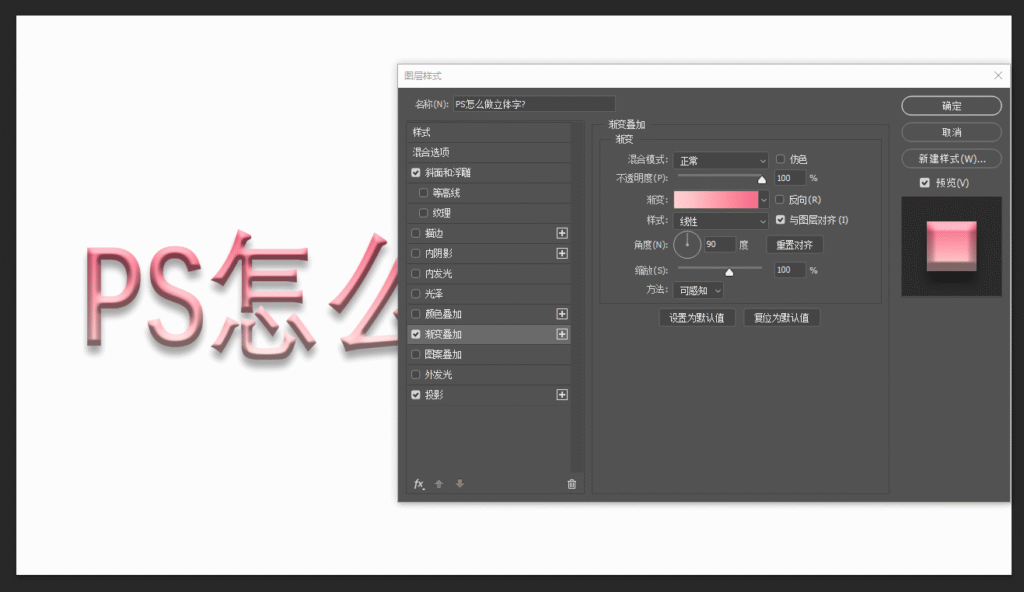Click the angle value field 90
1024x592 pixels.
pos(720,244)
